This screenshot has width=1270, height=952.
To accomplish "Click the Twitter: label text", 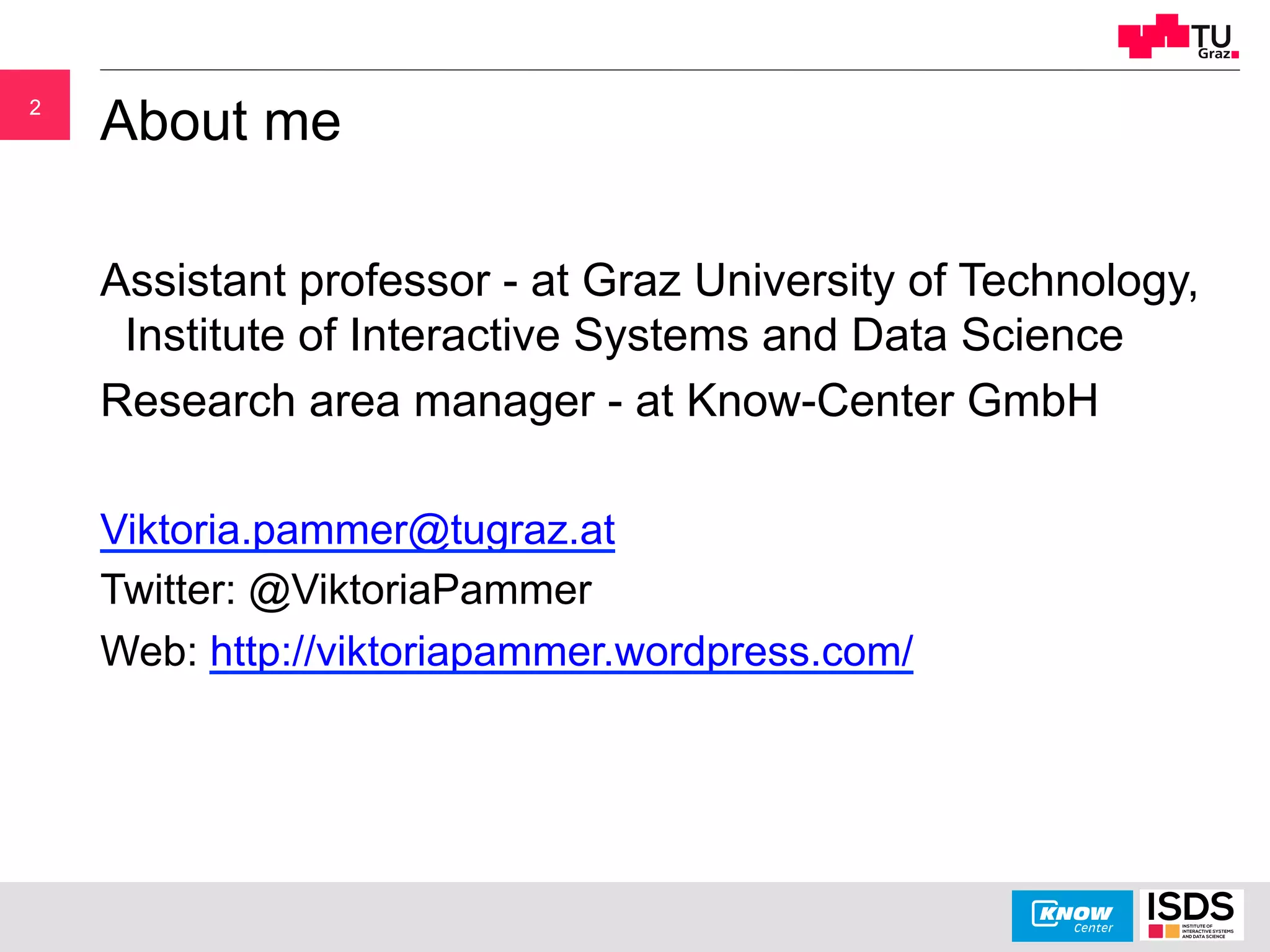I will click(168, 589).
